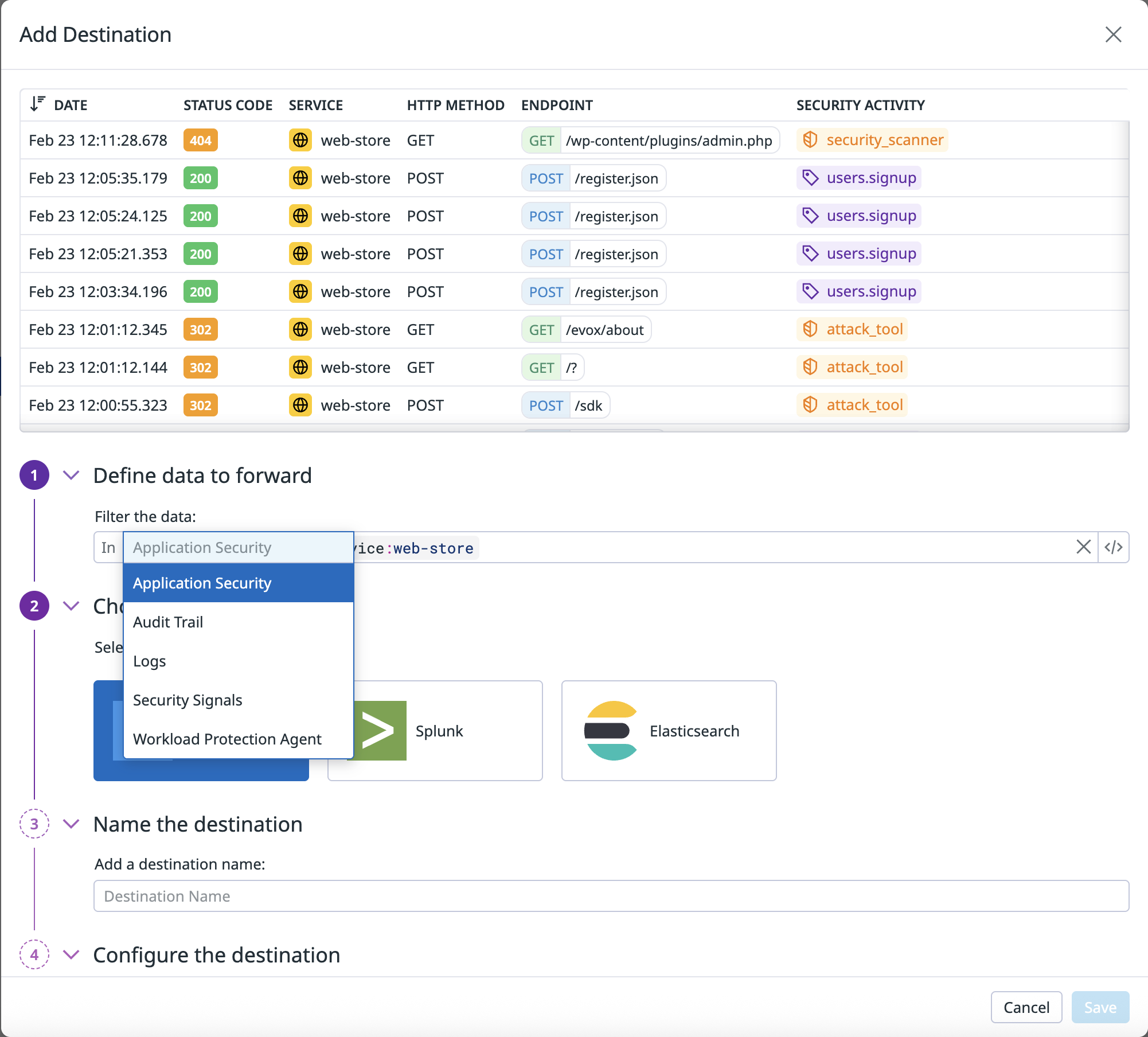Screen dimensions: 1148x1037
Task: Clear the filter query with the X icon
Action: 1083,547
